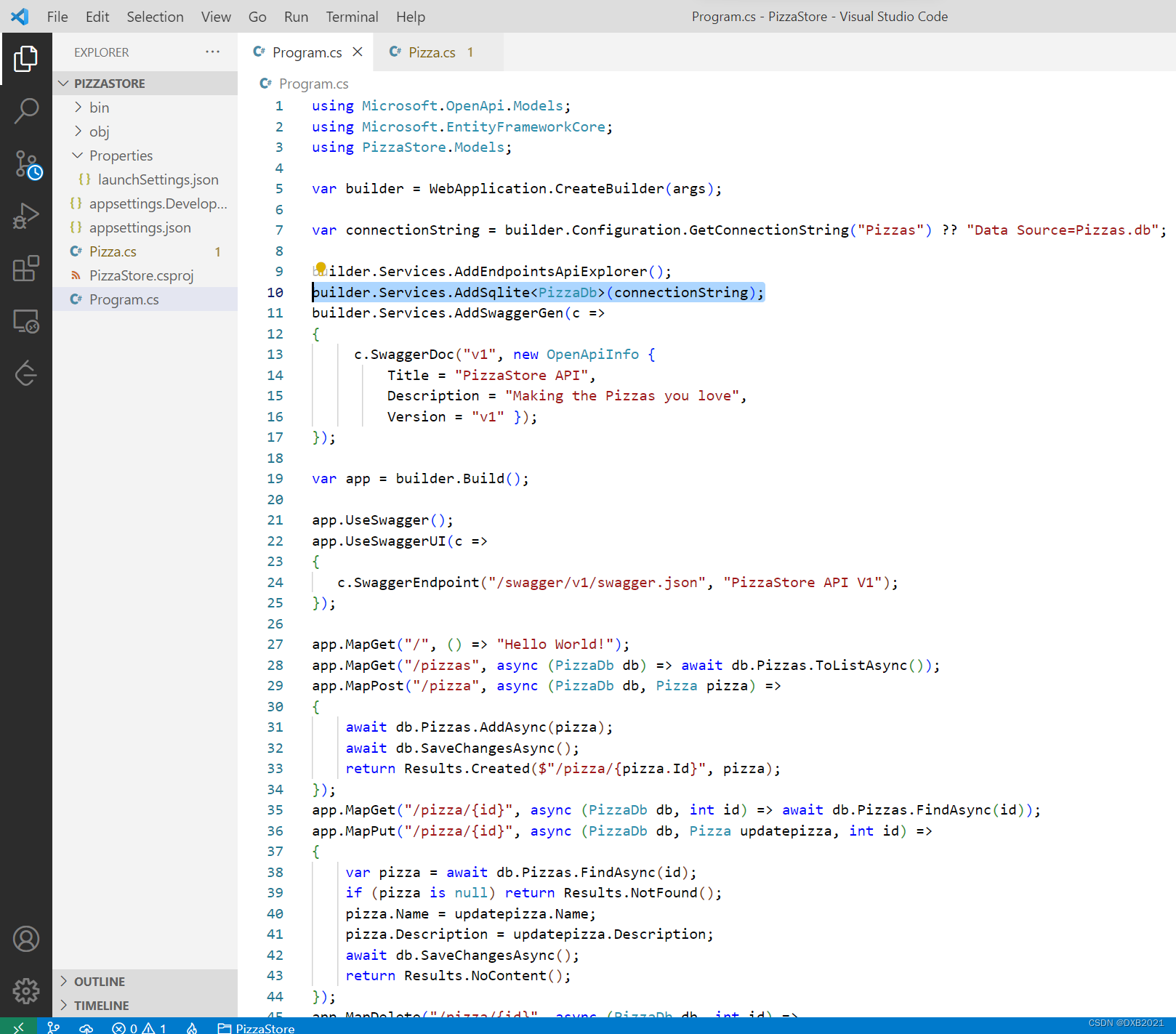
Task: Collapse the PIZZASTORE folder section
Action: 145,84
